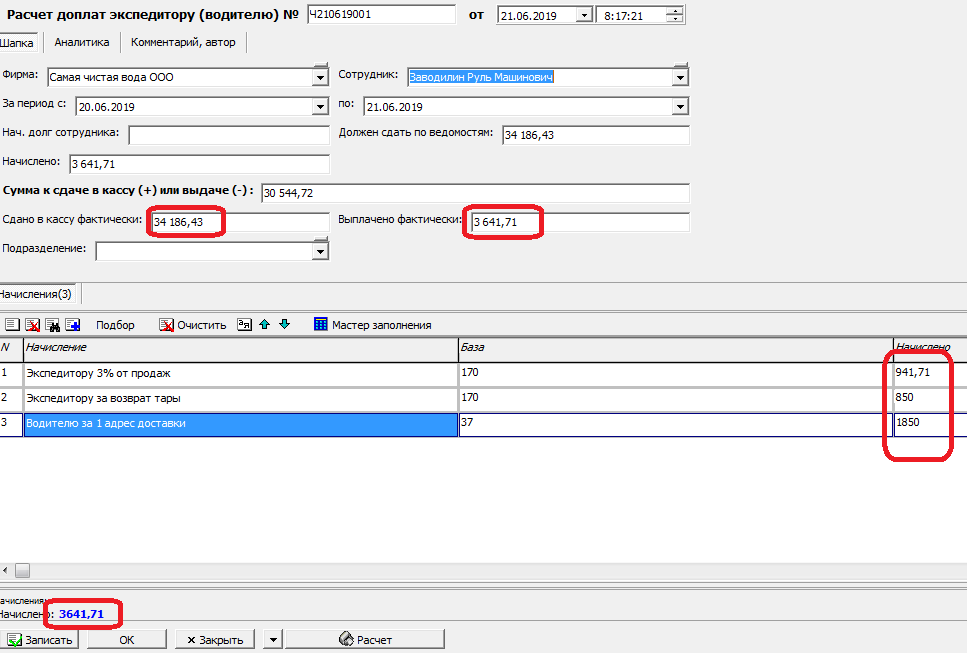Screen dimensions: 967x653
Task: Click the Нач. долг сотрудника input field
Action: [x=228, y=135]
